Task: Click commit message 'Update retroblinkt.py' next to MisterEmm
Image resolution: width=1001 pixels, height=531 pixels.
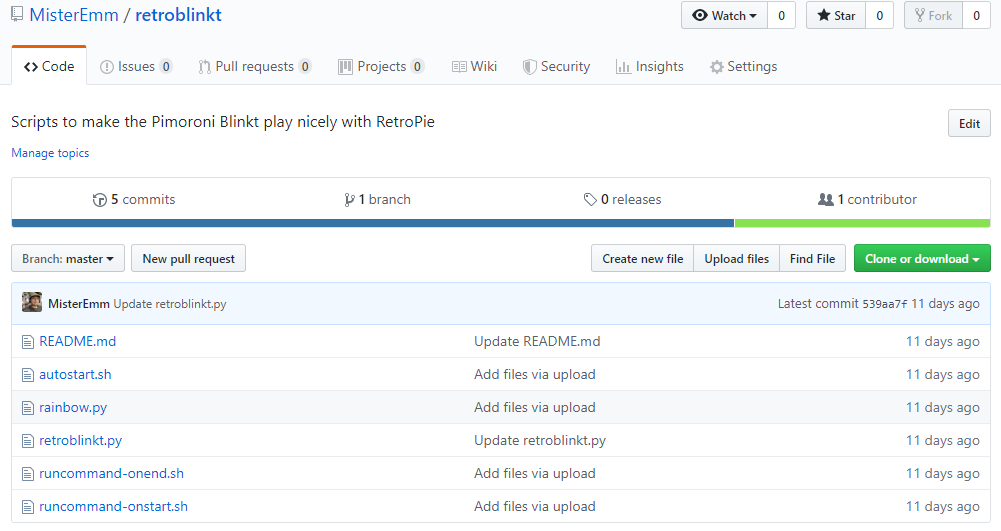Action: [x=170, y=304]
